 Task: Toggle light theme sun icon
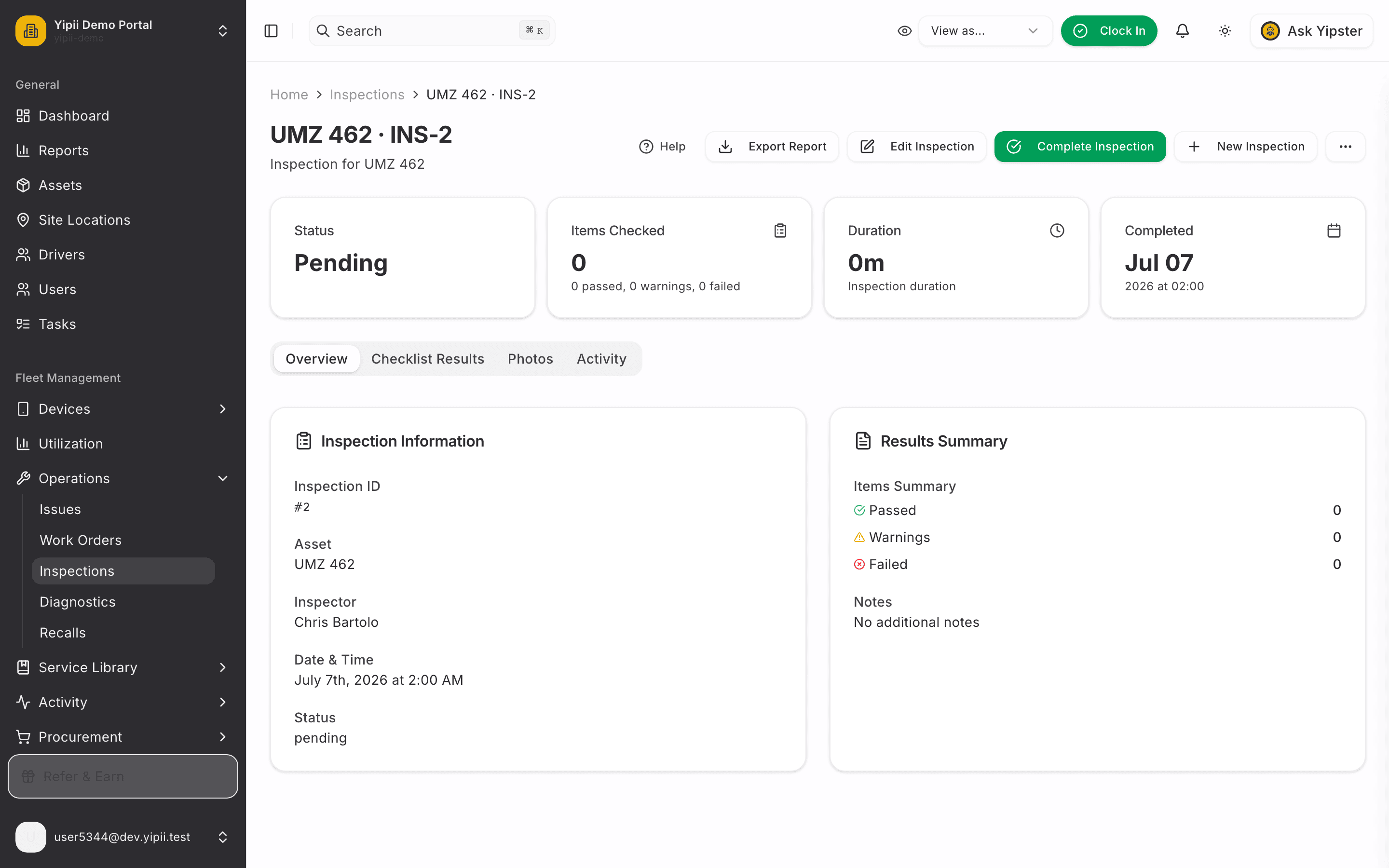1225,31
